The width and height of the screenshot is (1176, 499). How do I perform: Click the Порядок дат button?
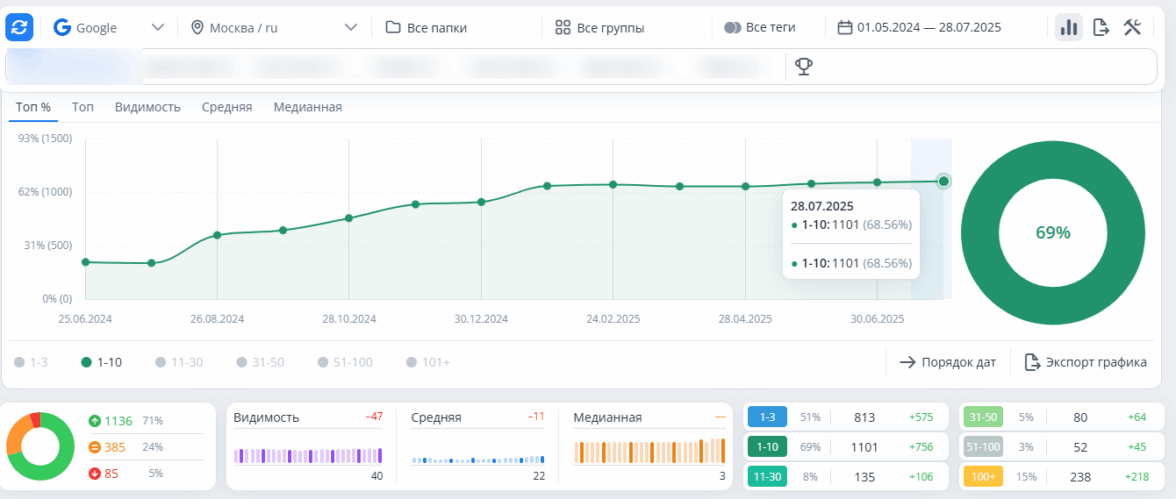click(947, 362)
